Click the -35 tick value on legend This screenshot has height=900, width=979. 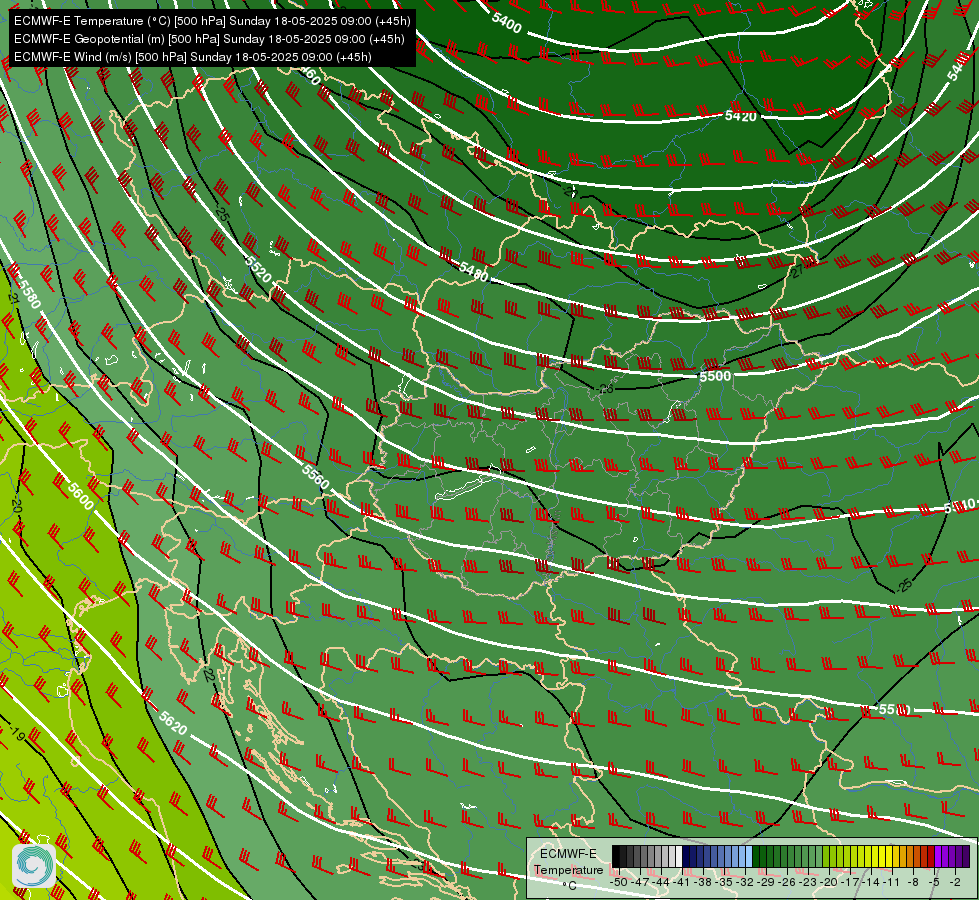pos(724,882)
